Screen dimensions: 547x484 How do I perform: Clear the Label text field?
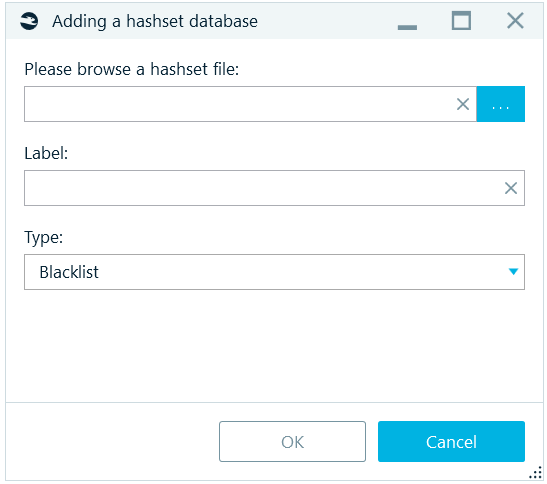pos(511,188)
